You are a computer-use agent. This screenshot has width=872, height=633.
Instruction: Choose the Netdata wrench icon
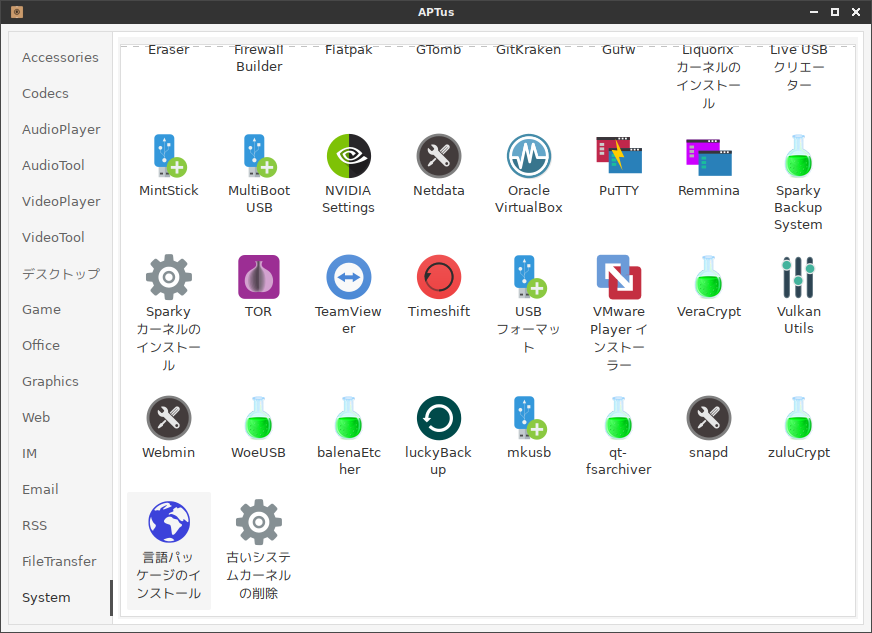click(x=439, y=156)
